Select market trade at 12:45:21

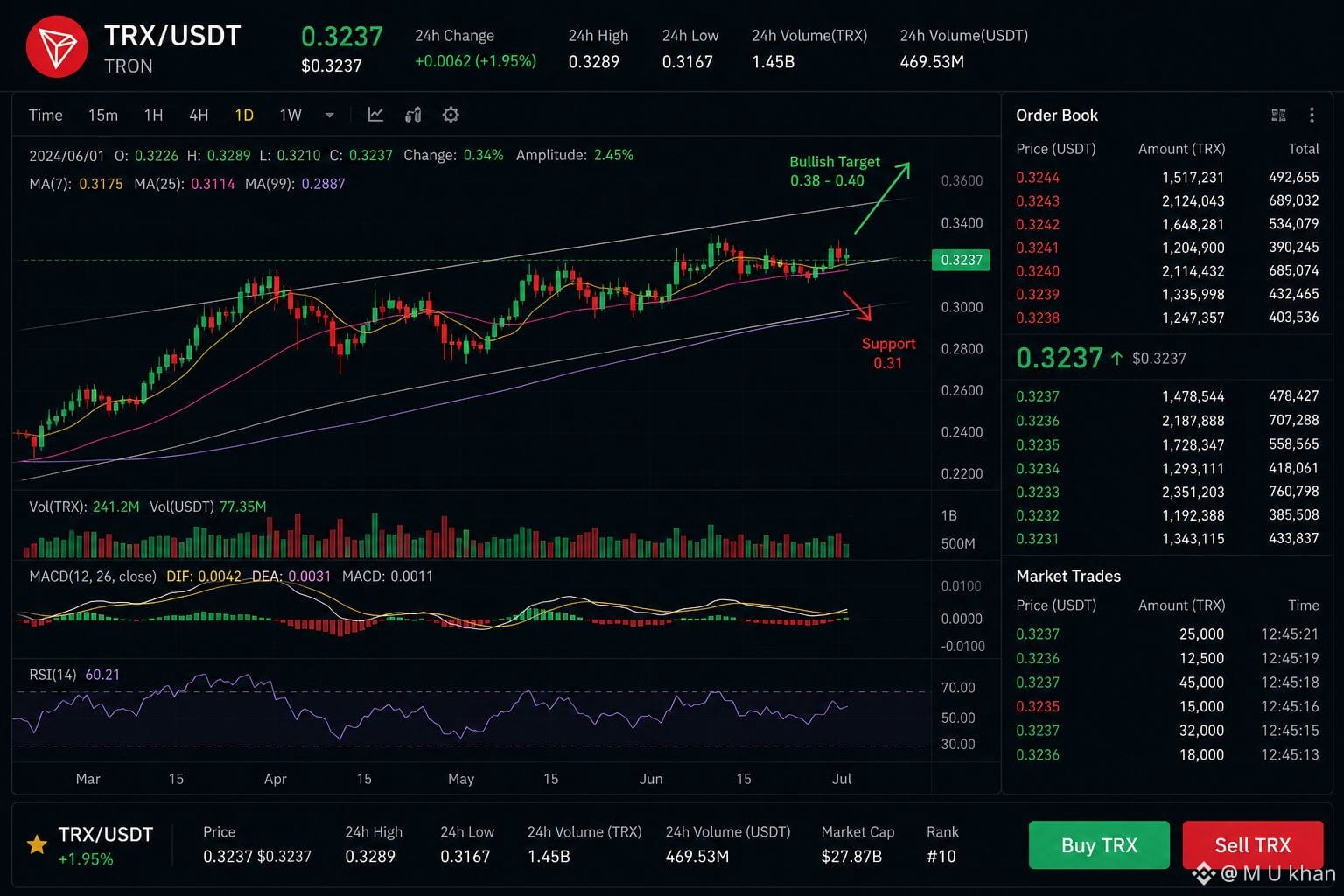pos(1167,633)
